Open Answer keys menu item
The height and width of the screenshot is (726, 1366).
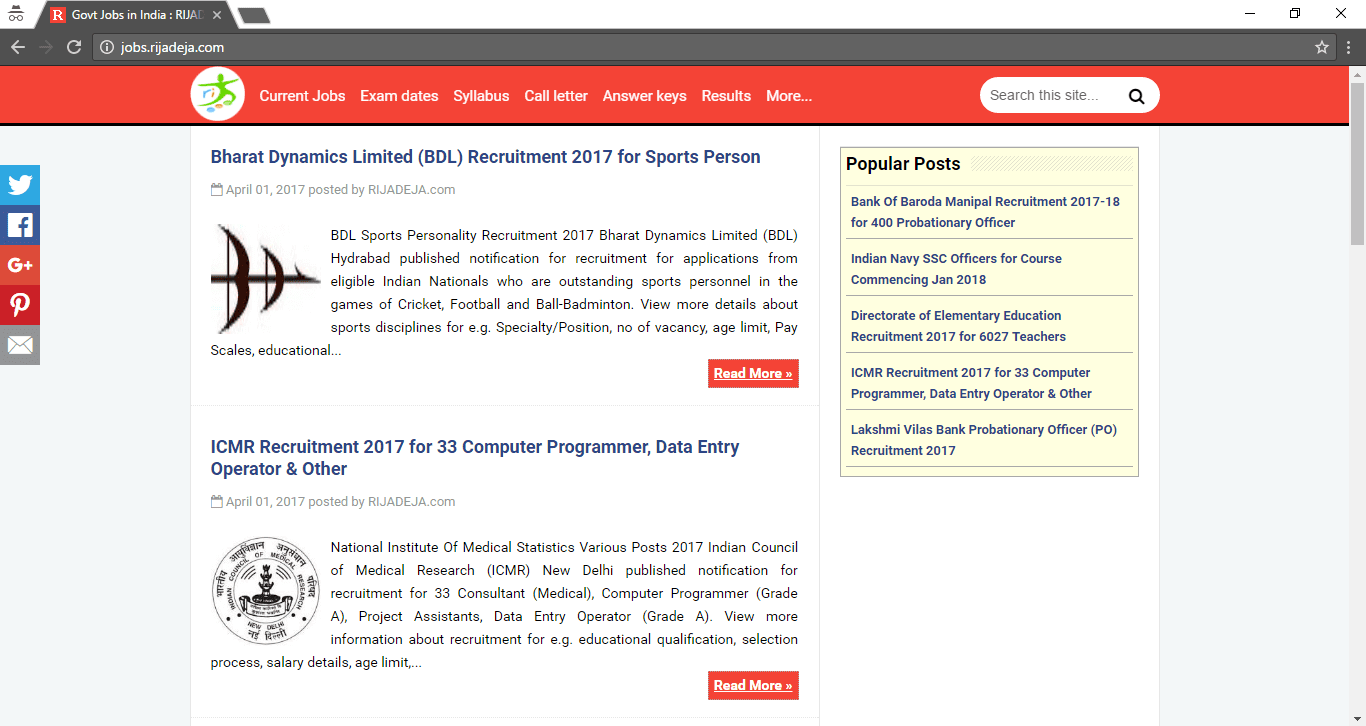point(644,96)
